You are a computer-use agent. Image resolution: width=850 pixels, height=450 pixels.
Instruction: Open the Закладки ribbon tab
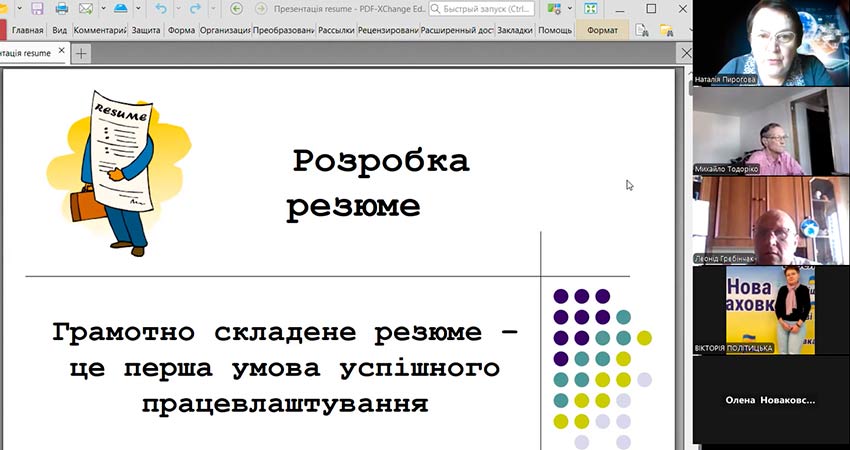pyautogui.click(x=513, y=30)
